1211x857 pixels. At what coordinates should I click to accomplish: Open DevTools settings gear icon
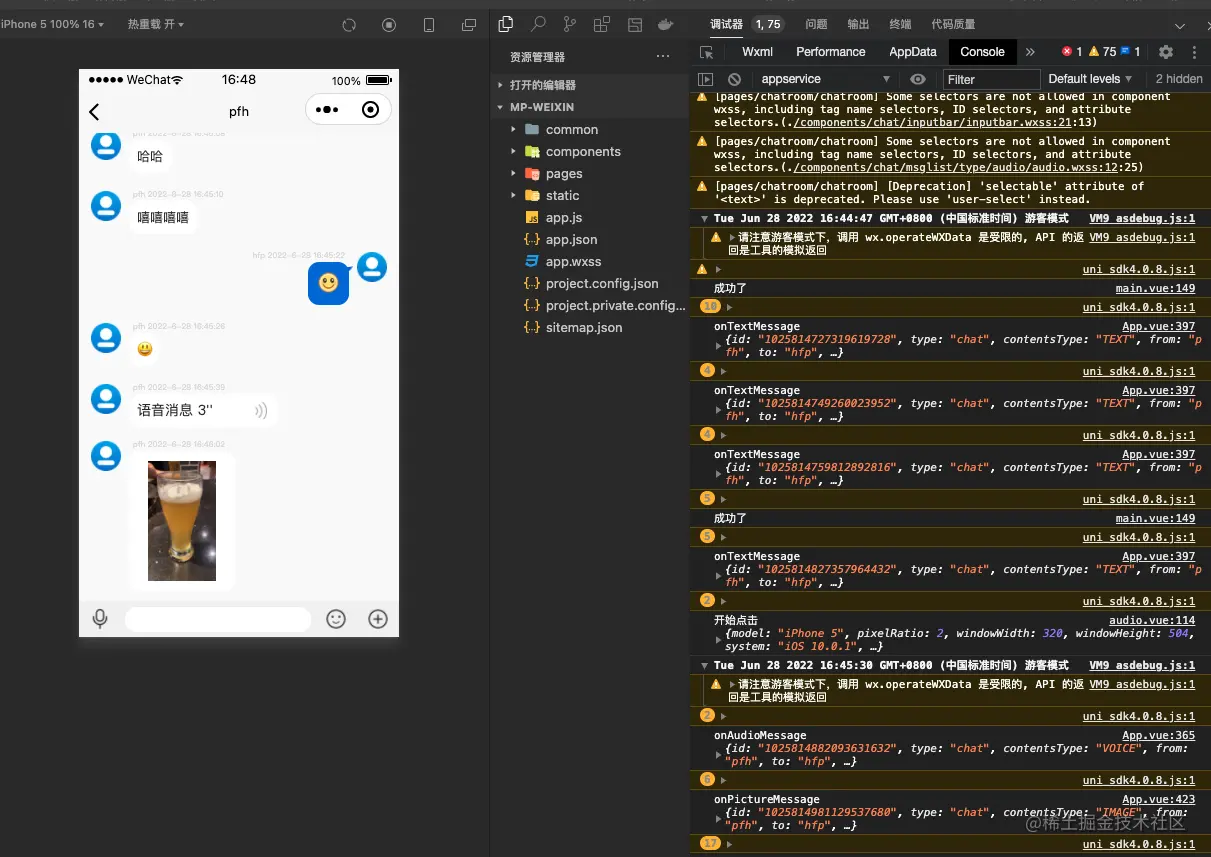pos(1166,52)
